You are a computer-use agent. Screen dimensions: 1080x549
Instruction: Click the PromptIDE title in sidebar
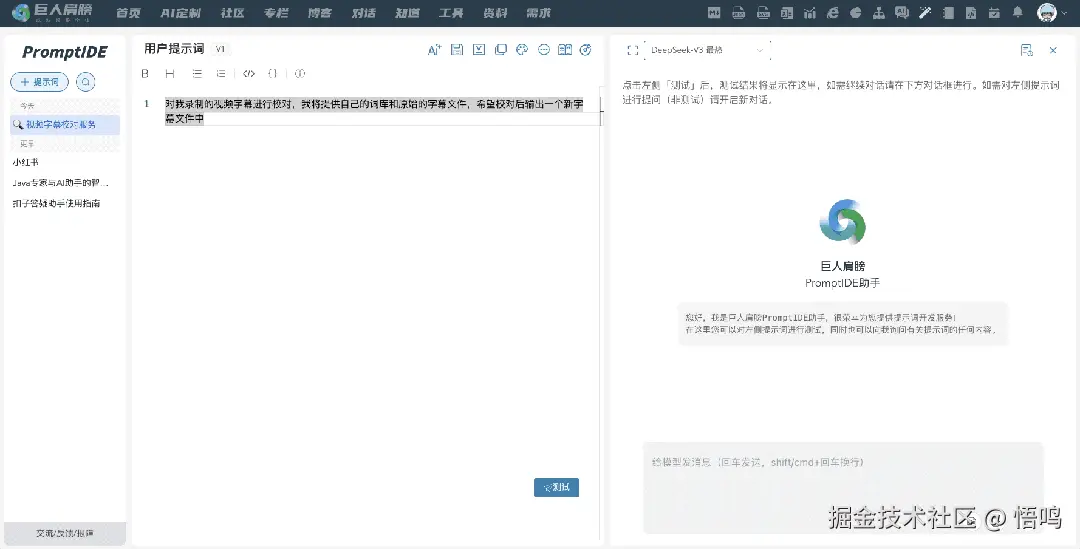[x=65, y=52]
